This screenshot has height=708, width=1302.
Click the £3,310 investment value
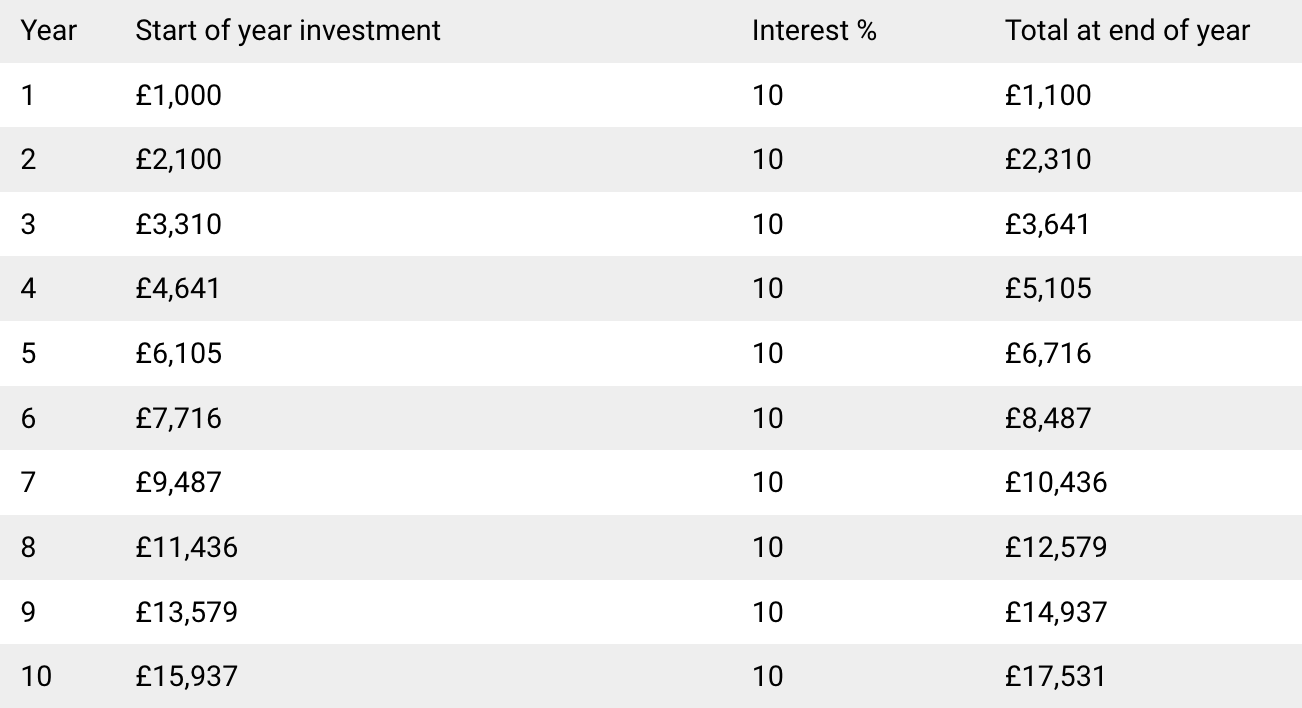tap(179, 224)
